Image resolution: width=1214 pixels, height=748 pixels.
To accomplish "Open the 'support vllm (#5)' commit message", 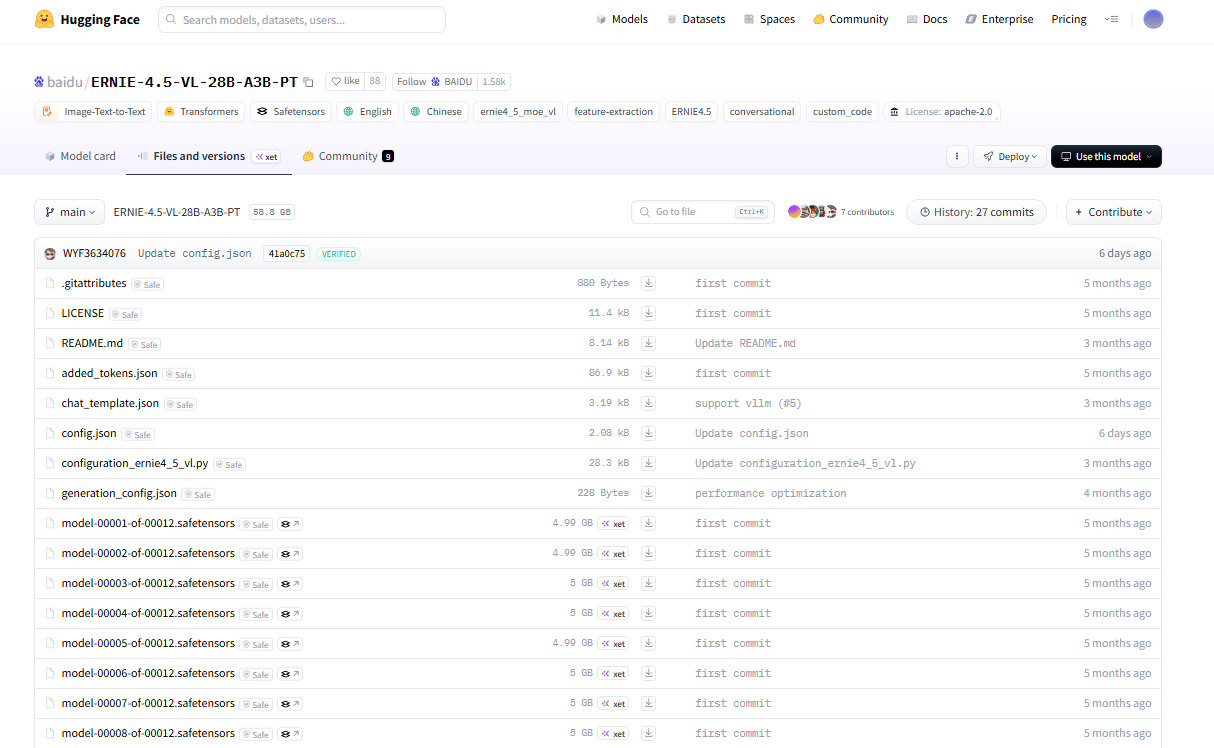I will point(748,403).
